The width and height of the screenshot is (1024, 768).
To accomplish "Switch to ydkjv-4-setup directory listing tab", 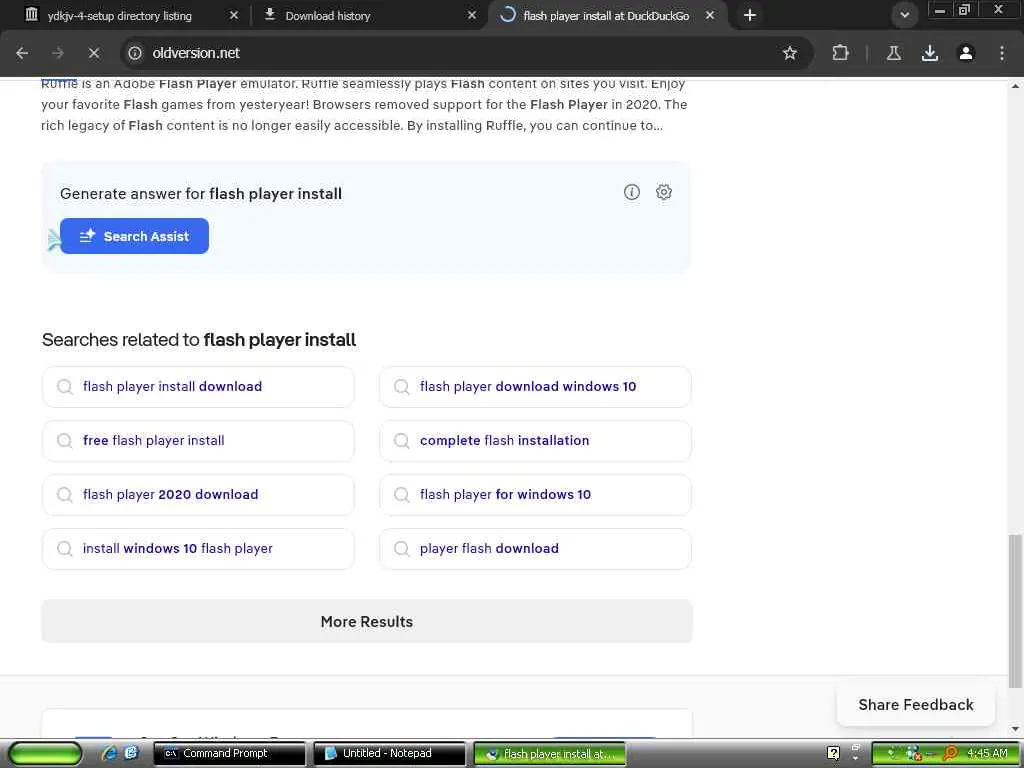I will click(120, 16).
